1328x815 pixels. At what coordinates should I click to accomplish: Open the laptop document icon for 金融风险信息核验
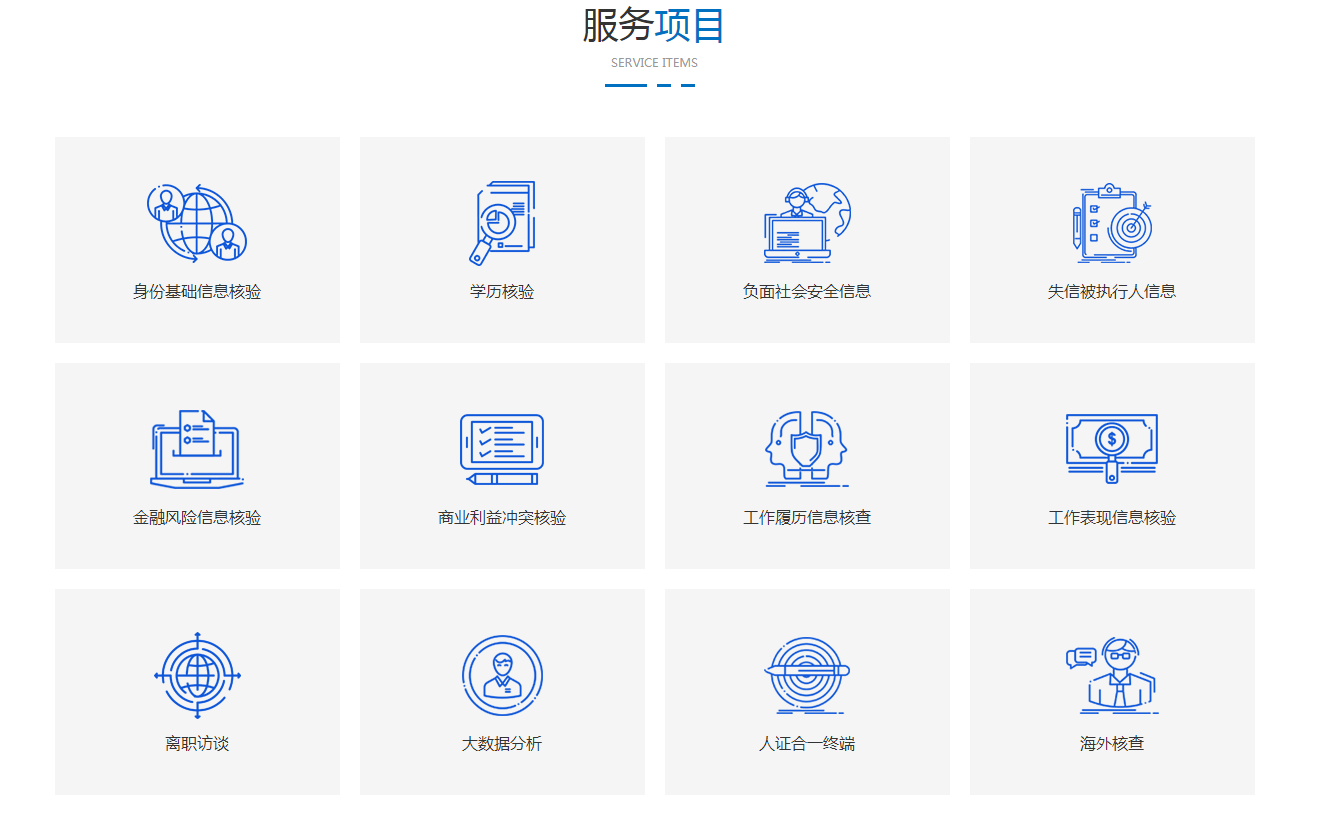(x=197, y=449)
